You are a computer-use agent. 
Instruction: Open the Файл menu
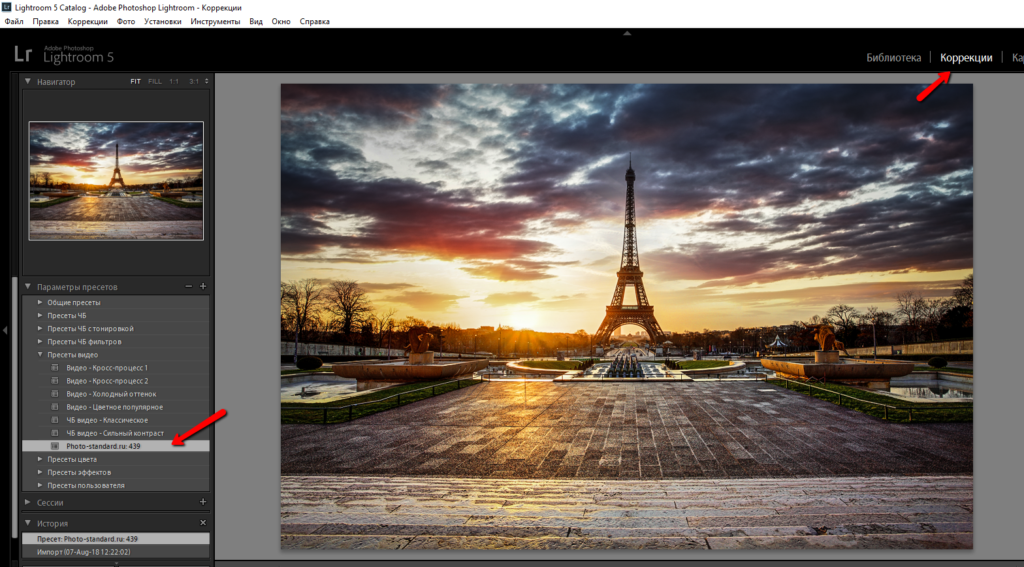[x=14, y=21]
